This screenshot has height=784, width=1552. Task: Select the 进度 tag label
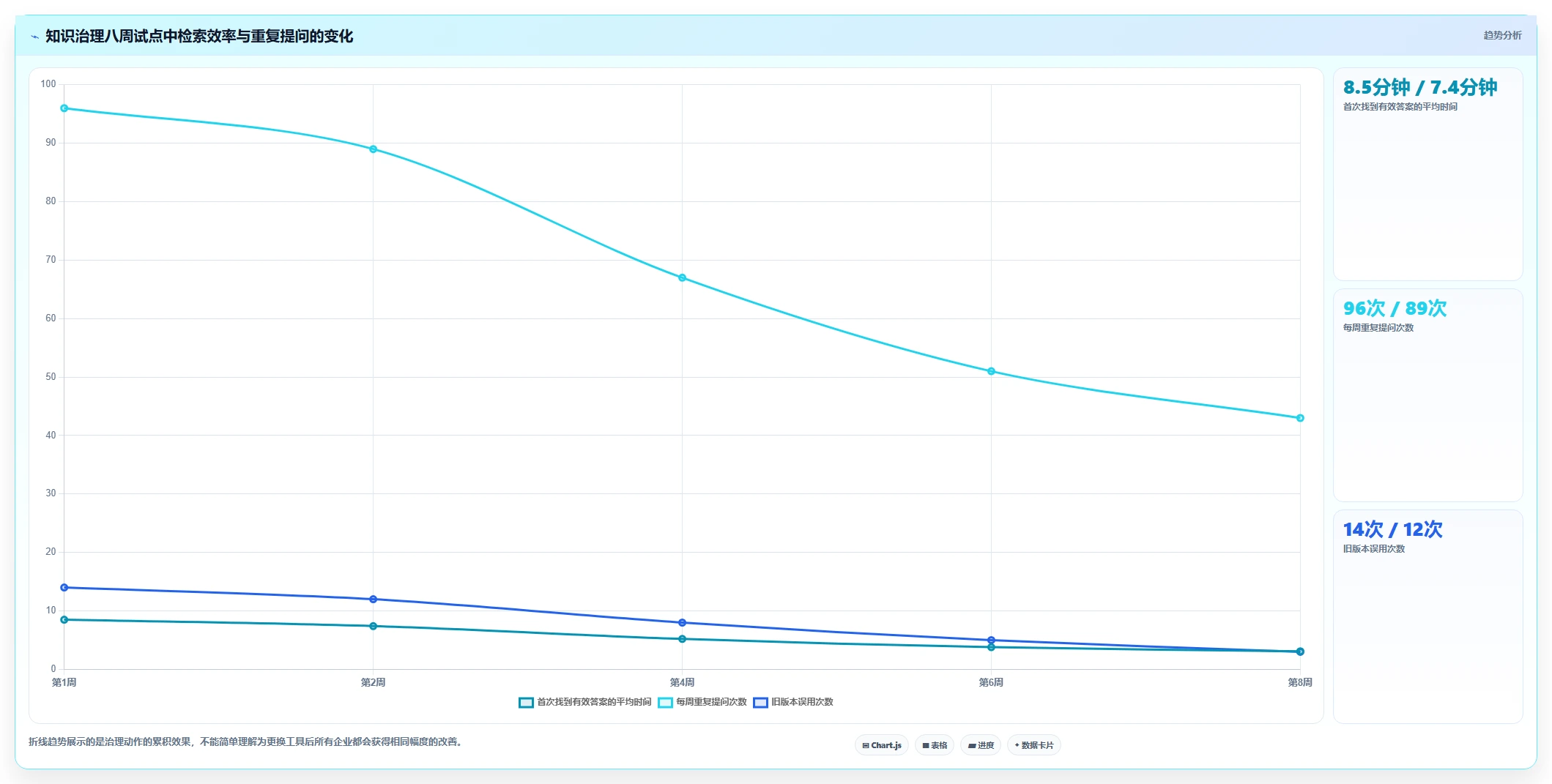click(x=986, y=745)
